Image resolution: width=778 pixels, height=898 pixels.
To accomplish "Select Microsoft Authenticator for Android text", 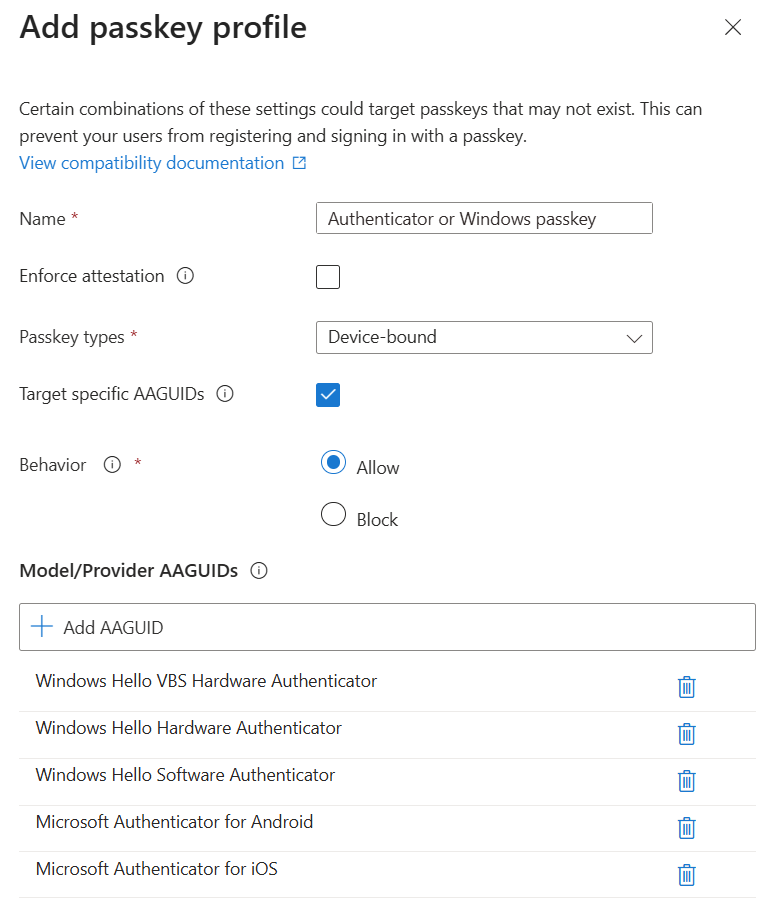I will coord(174,822).
